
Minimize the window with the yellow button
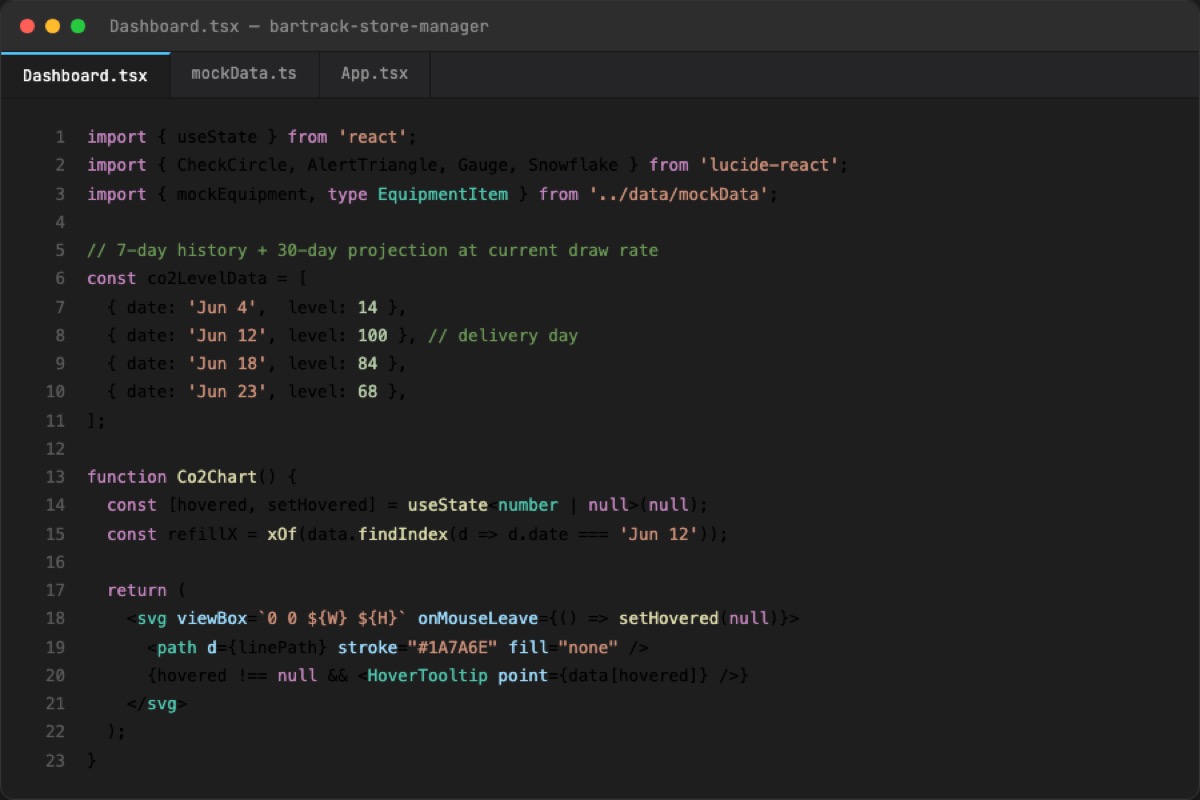[x=52, y=26]
